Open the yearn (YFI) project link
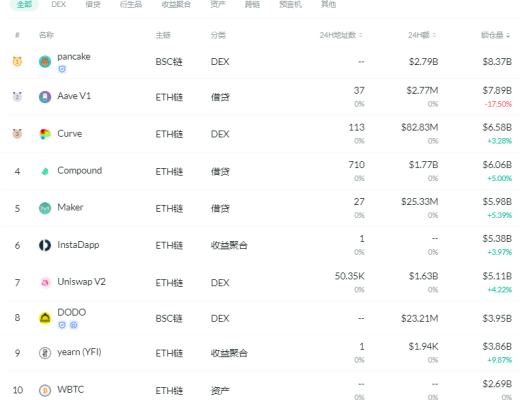 [79, 352]
